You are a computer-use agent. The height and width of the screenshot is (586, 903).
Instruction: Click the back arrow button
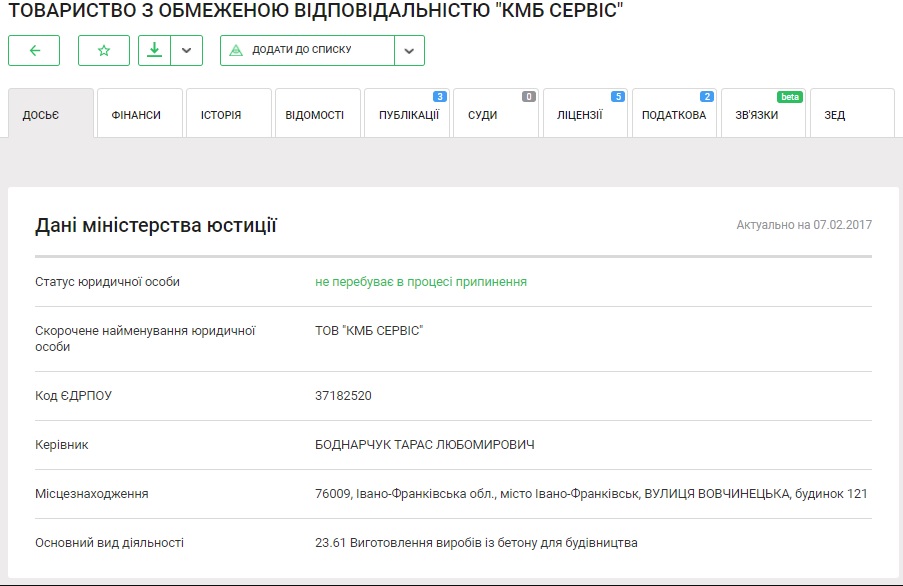[x=34, y=50]
